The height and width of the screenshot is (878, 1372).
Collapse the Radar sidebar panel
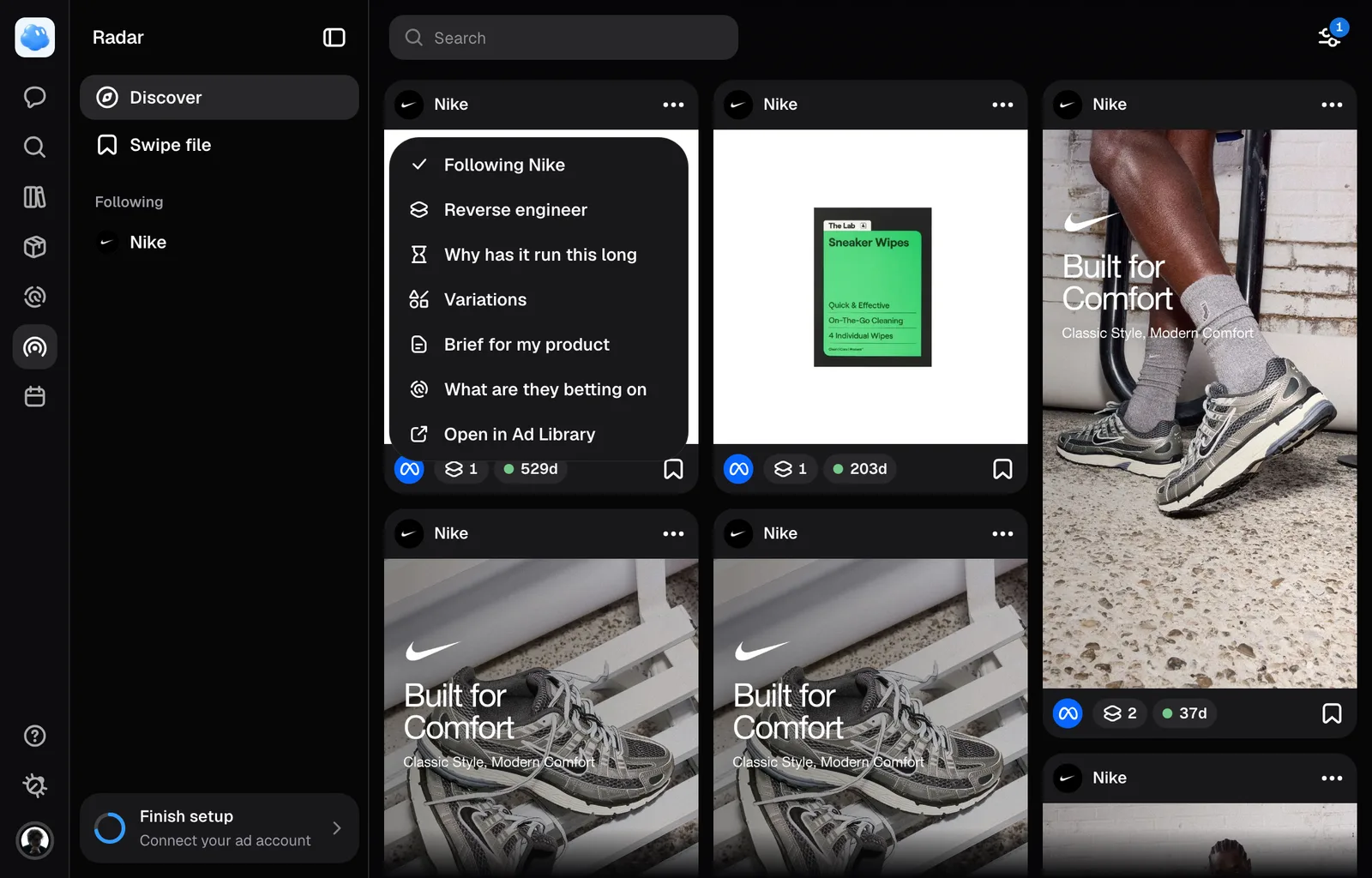pos(334,37)
